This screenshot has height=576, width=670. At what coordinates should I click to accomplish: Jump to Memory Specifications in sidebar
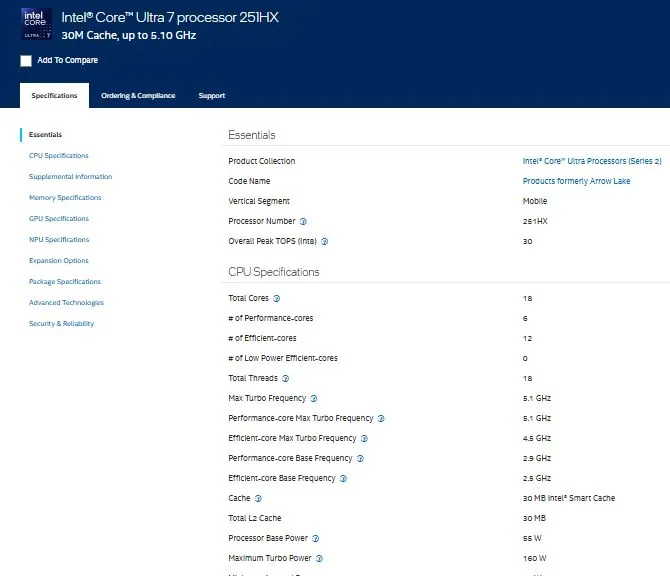coord(65,197)
